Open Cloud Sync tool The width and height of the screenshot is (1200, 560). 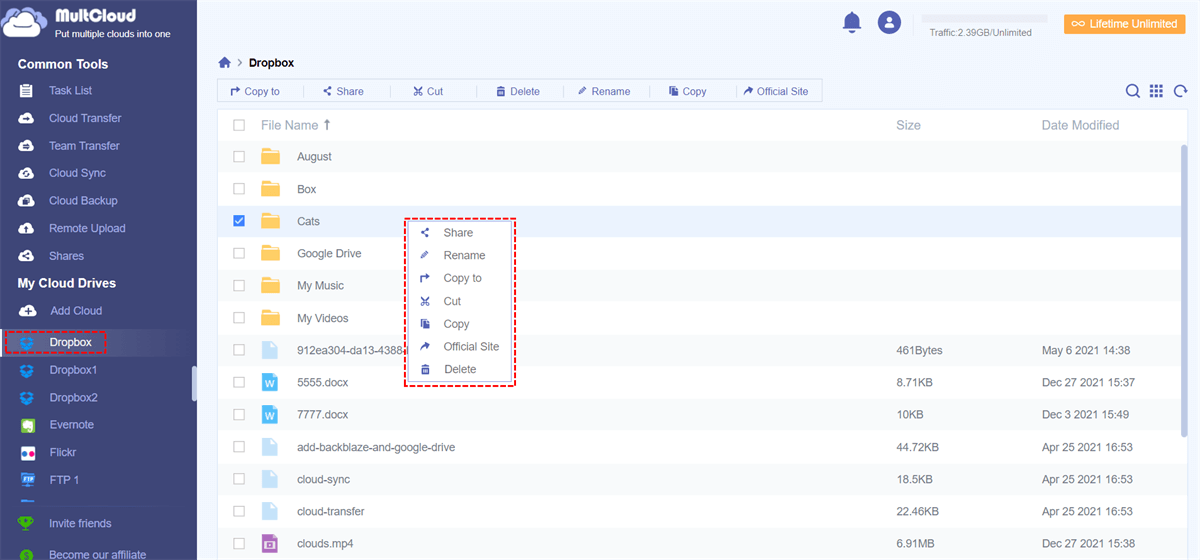(77, 173)
